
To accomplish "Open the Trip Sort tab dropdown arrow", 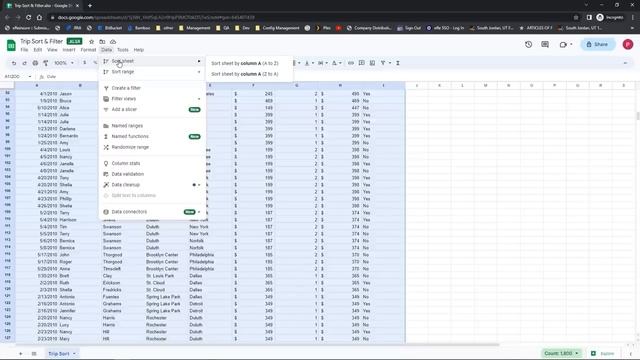I will pyautogui.click(x=74, y=353).
